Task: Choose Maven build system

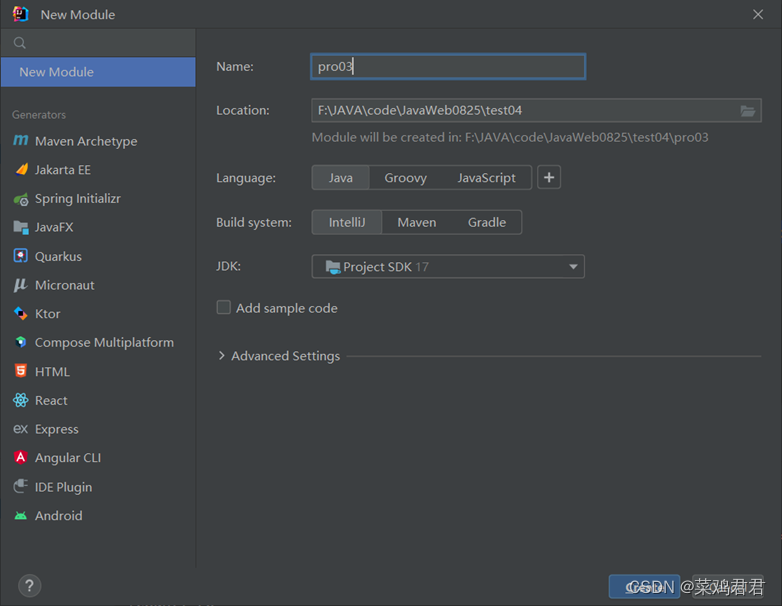Action: pos(417,222)
